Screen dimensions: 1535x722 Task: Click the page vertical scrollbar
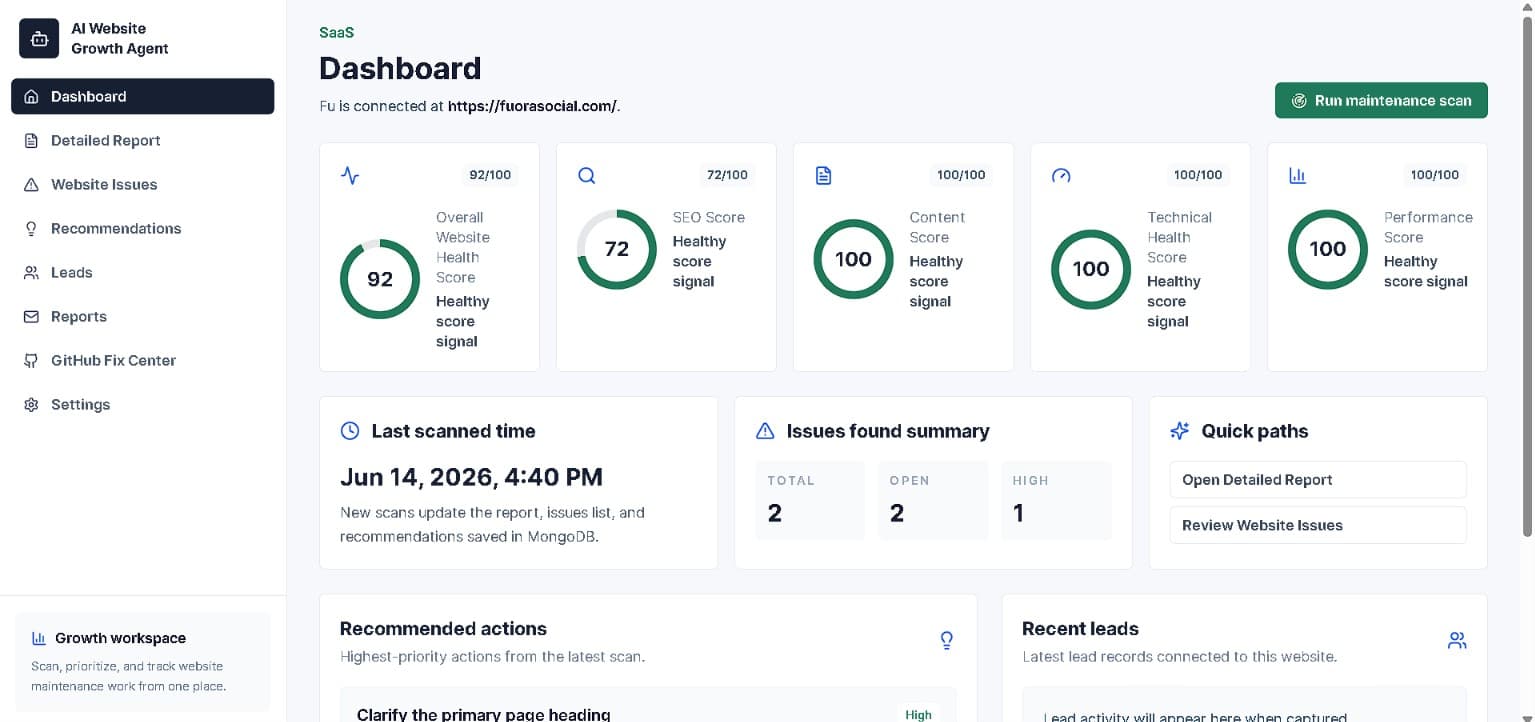1527,275
